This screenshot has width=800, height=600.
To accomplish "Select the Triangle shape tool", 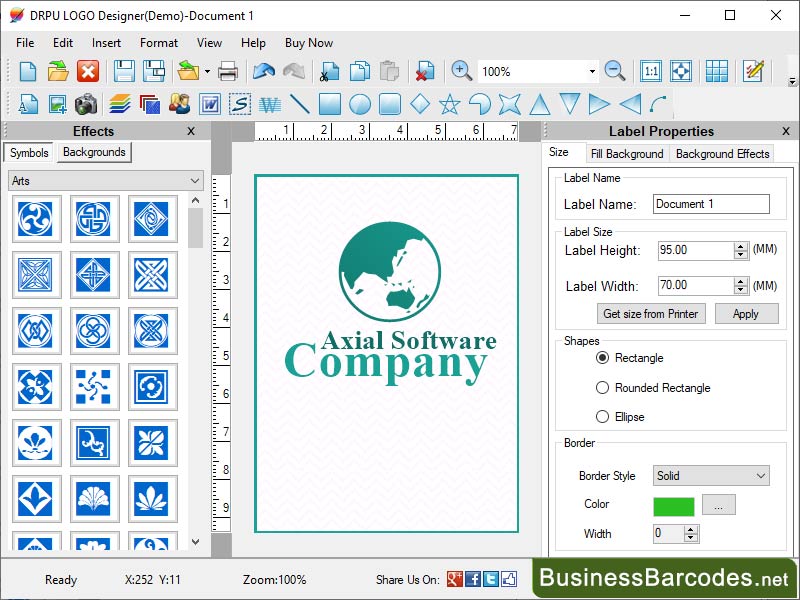I will (540, 103).
